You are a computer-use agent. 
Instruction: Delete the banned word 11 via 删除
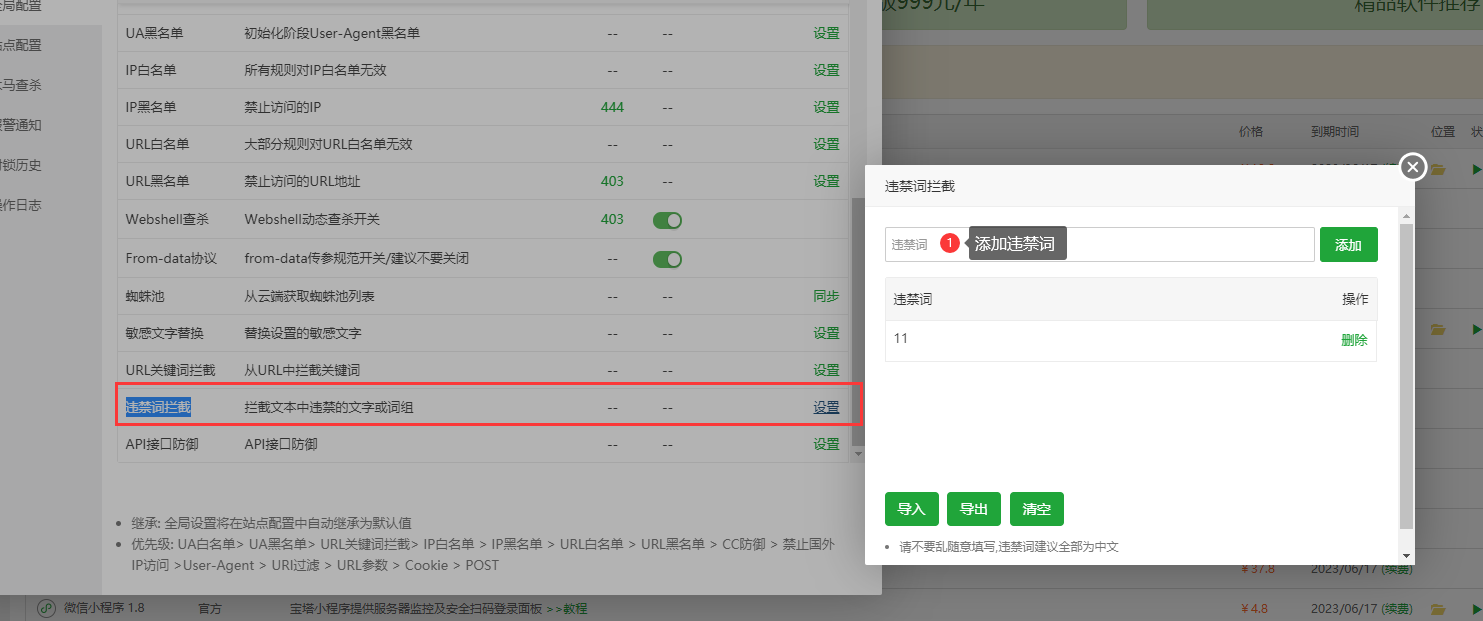pos(1354,340)
